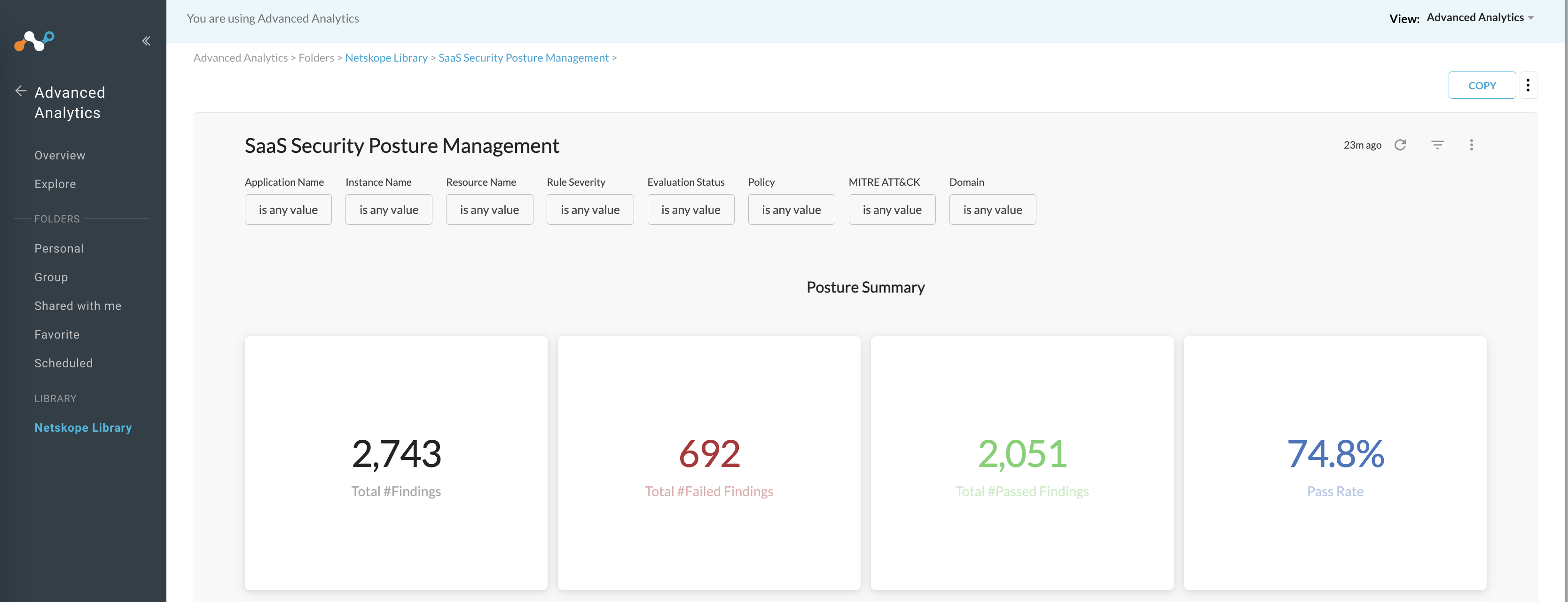Click the COPY button
Screen dimensions: 1568x602
(x=1482, y=85)
